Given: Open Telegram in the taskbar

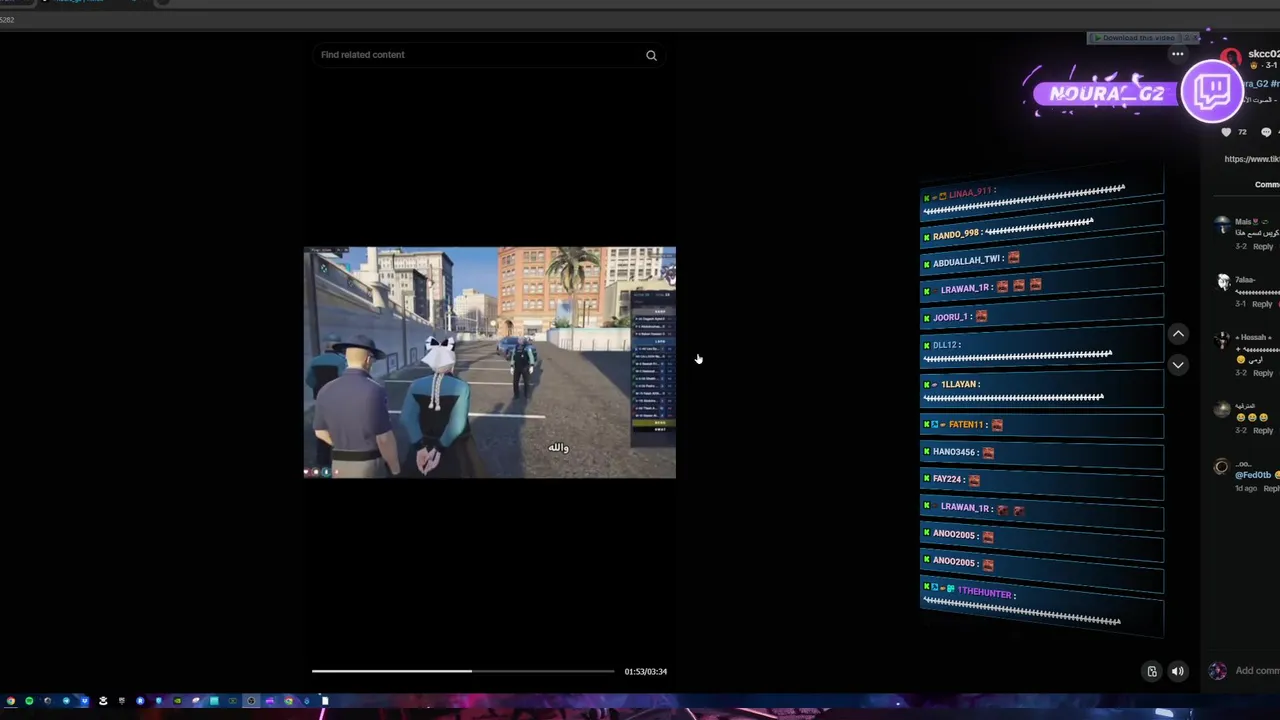Looking at the screenshot, I should click(66, 701).
